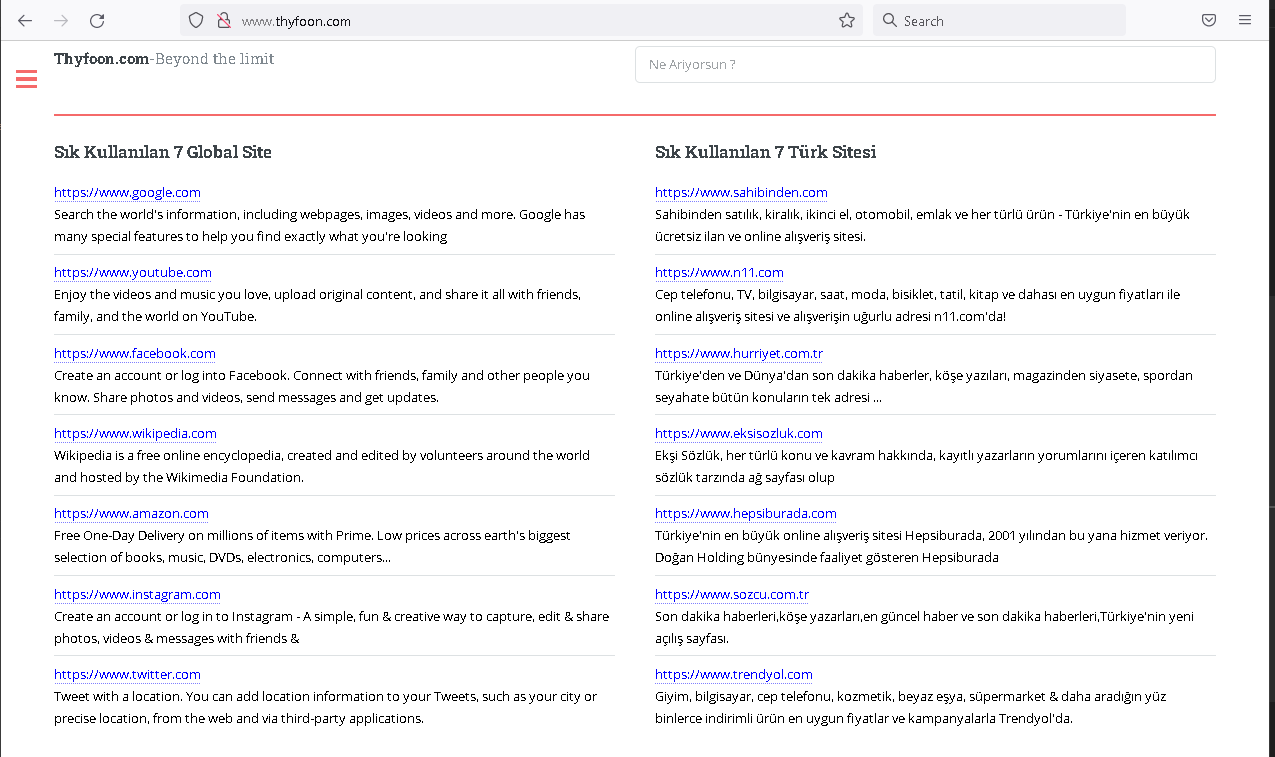This screenshot has height=757, width=1275.
Task: Click the forward navigation arrow
Action: (x=61, y=21)
